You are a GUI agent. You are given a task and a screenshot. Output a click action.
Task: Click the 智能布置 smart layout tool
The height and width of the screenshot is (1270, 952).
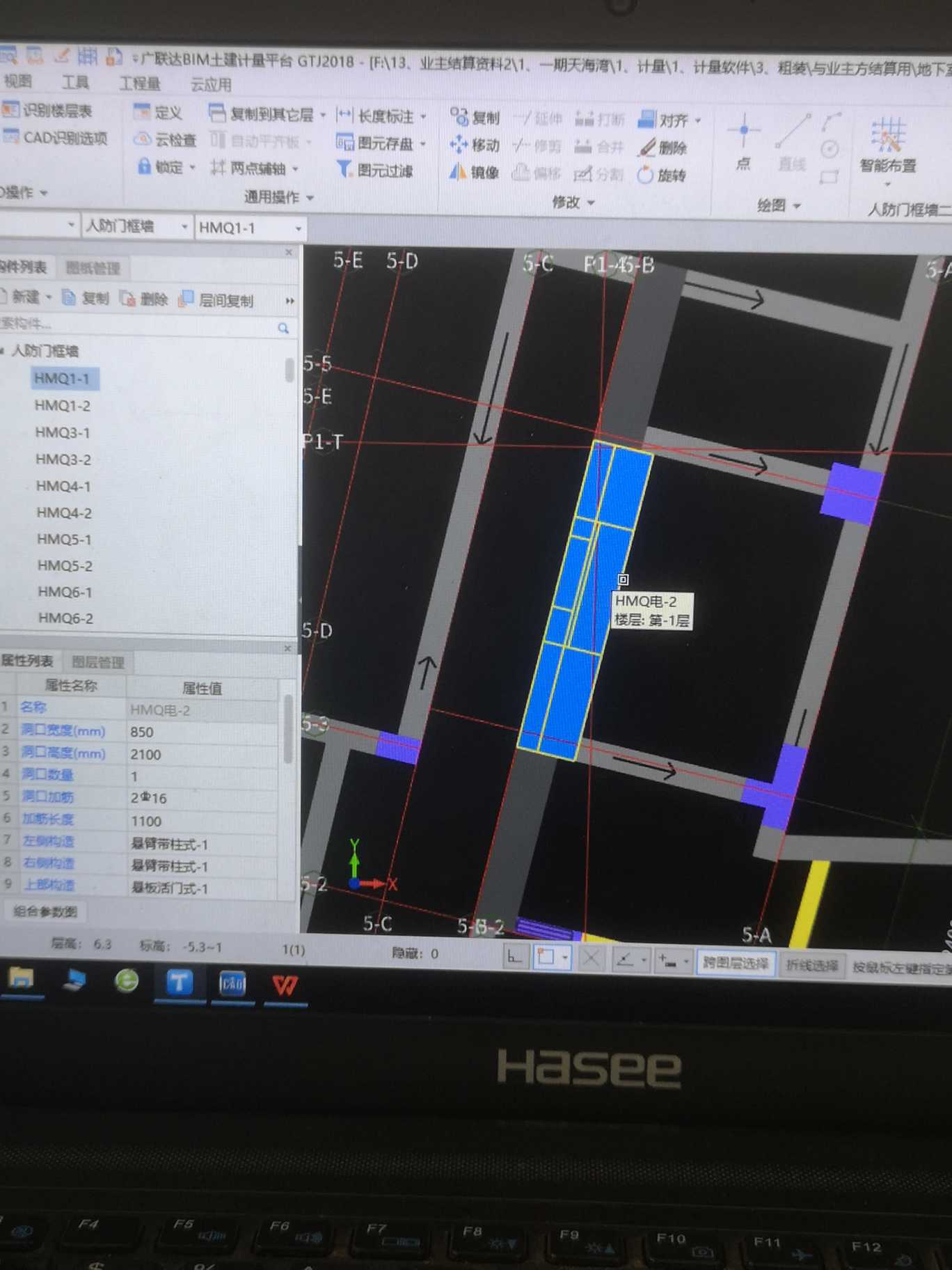[887, 147]
